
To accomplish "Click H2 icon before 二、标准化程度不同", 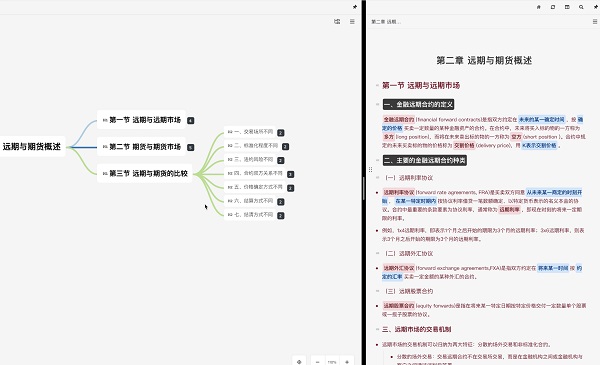I will 230,145.
